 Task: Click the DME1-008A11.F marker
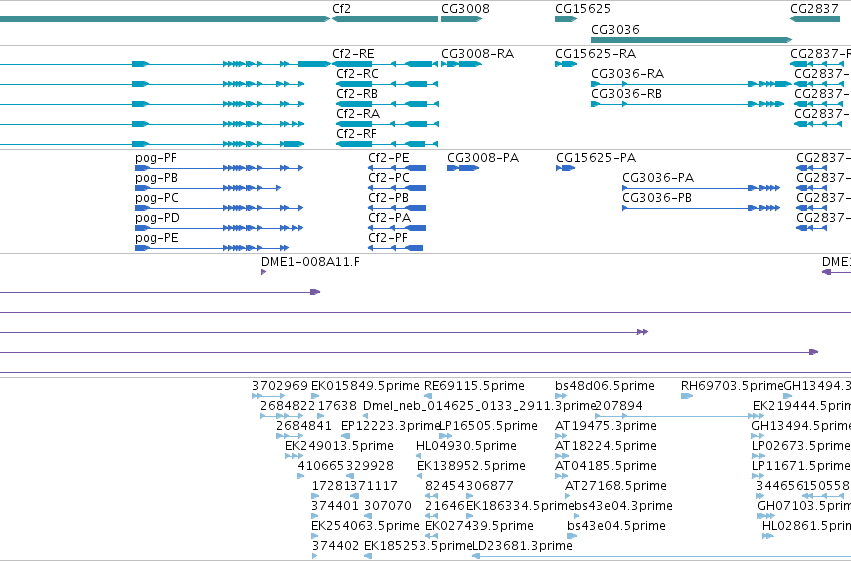263,272
